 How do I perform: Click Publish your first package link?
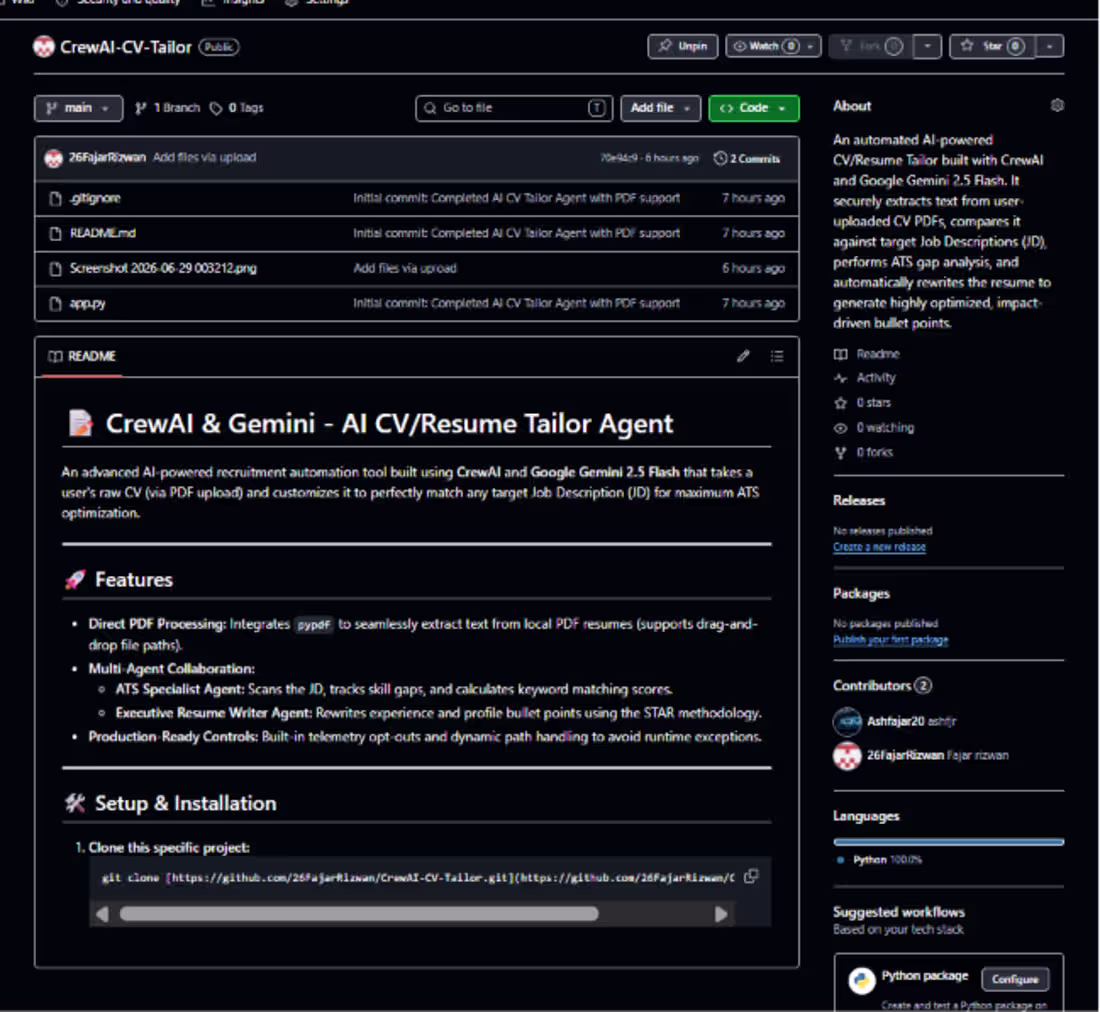pyautogui.click(x=890, y=640)
